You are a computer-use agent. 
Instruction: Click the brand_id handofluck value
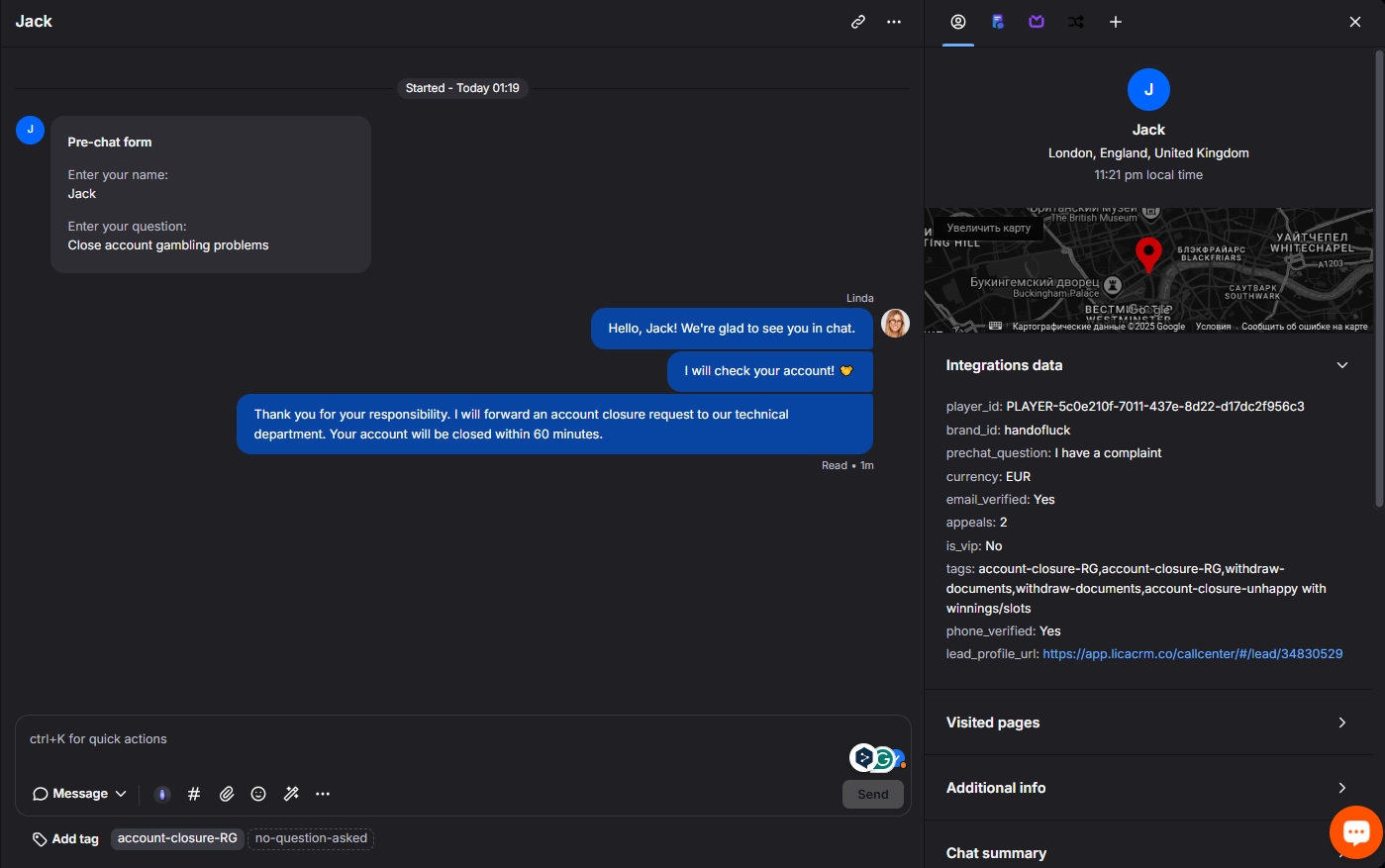(1038, 431)
